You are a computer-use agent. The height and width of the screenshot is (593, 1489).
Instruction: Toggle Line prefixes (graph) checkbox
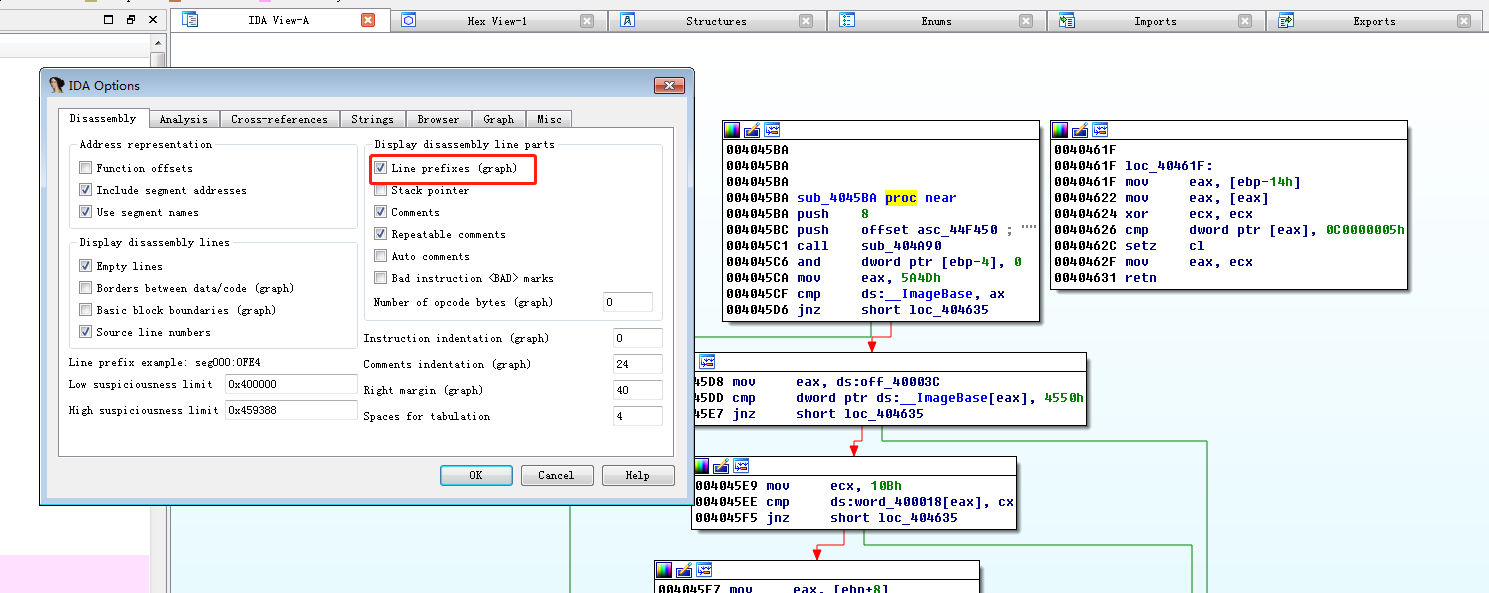click(380, 168)
